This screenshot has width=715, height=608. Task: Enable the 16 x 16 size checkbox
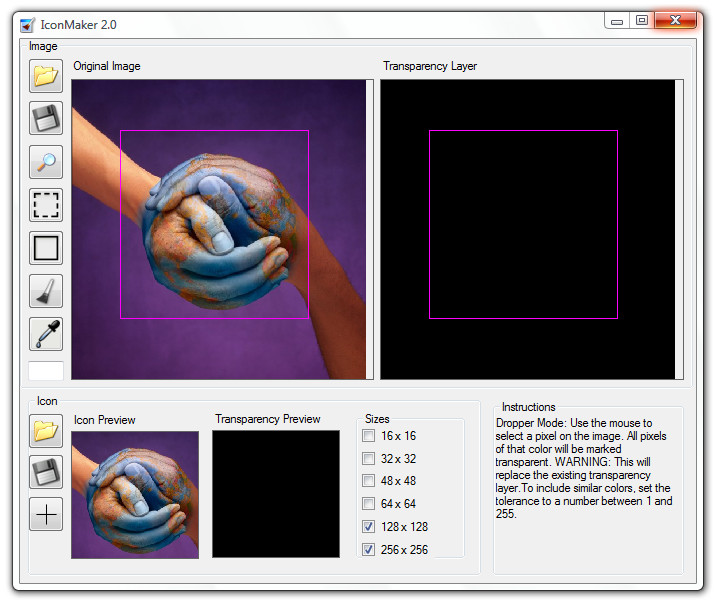[x=368, y=436]
